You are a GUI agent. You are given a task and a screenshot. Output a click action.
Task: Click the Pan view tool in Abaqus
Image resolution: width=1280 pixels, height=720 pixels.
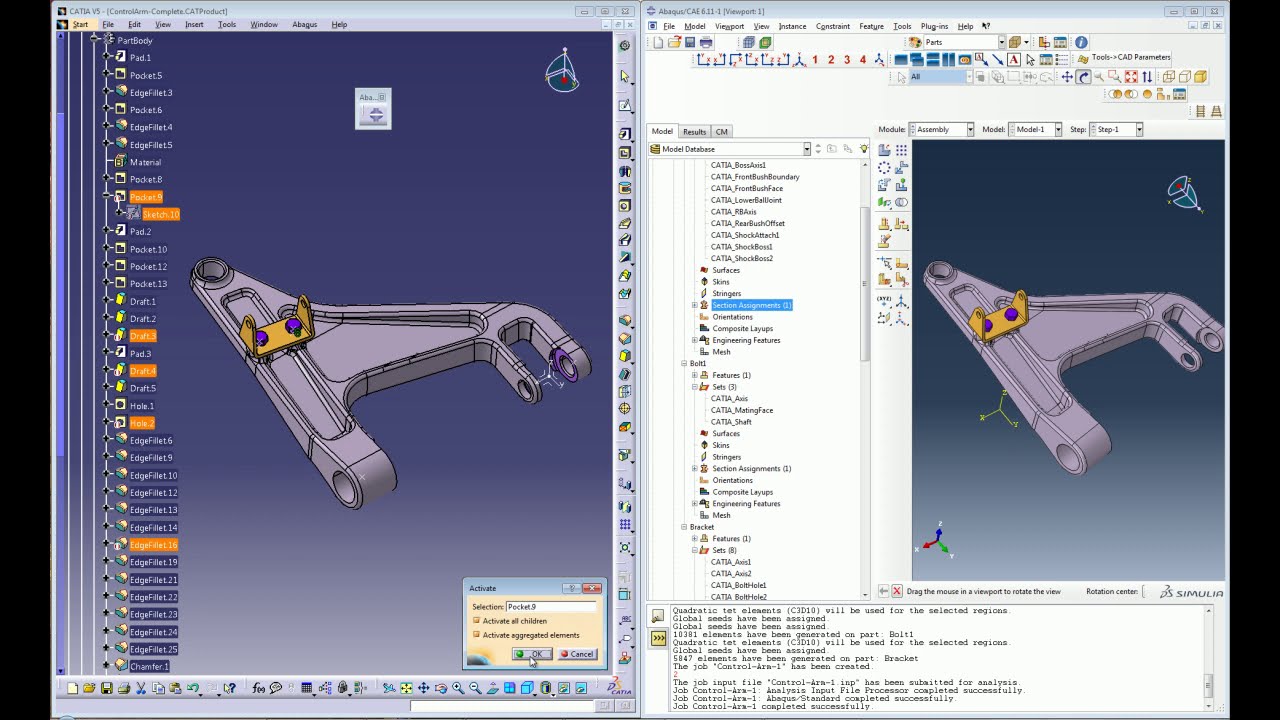point(1067,77)
